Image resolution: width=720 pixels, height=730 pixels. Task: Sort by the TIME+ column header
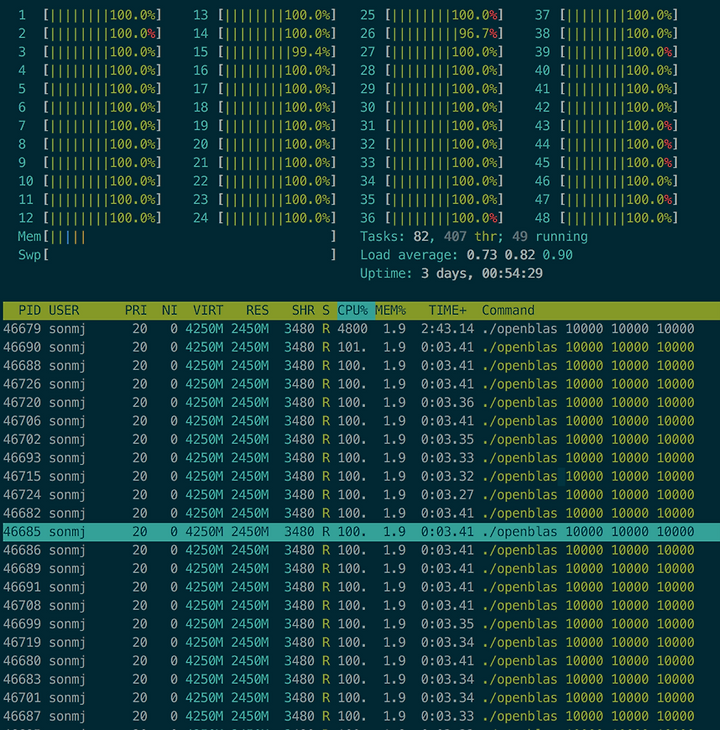point(447,311)
